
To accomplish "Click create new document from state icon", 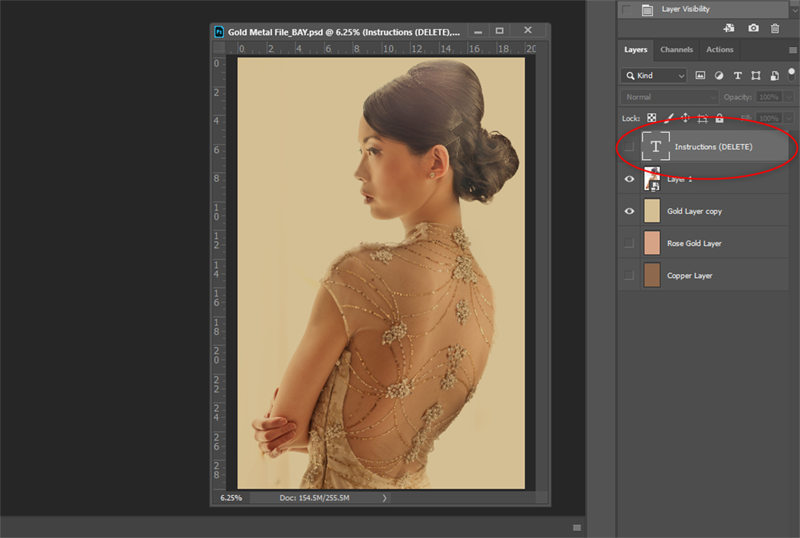I will (x=729, y=28).
